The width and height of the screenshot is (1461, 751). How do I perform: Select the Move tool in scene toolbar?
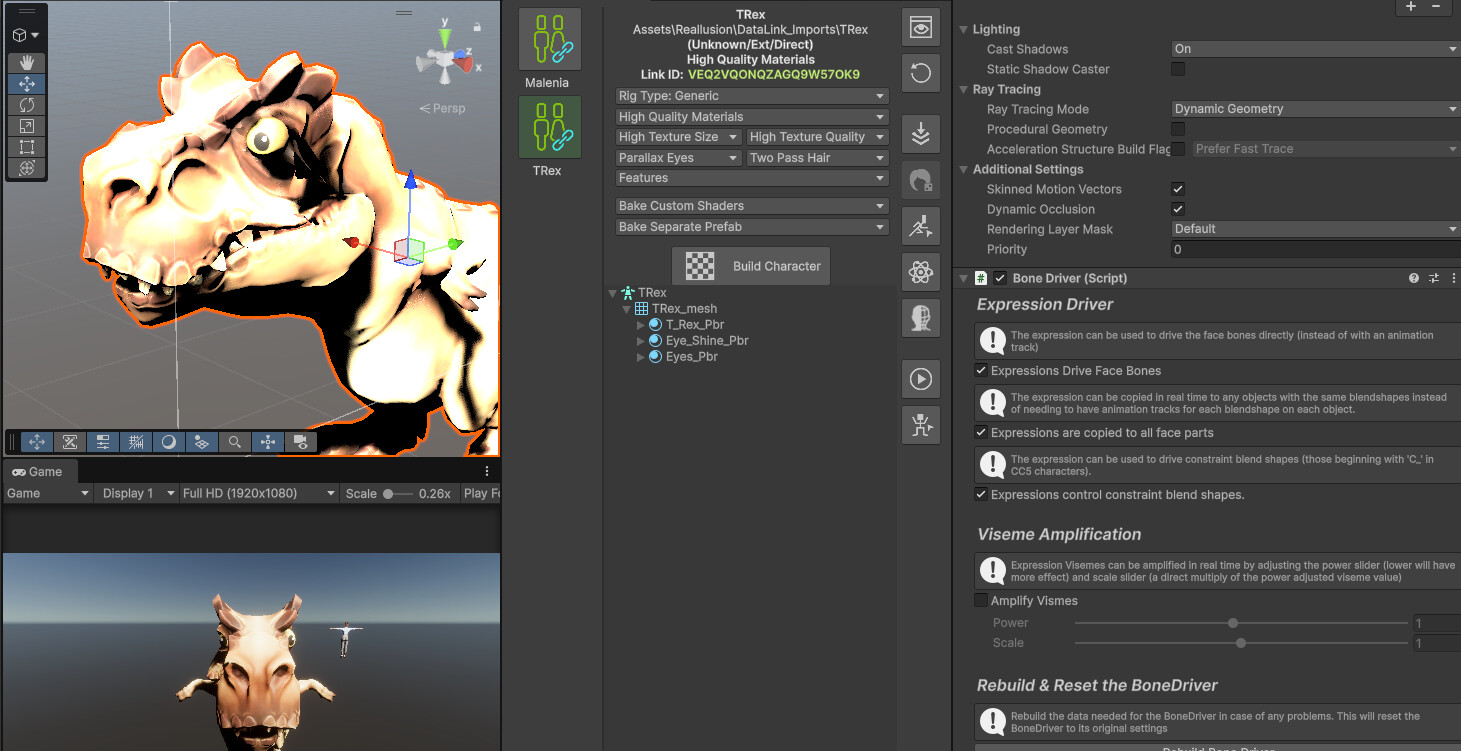(27, 84)
